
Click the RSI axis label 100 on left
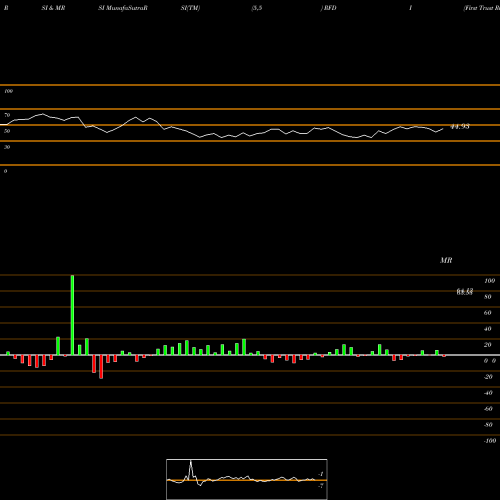pyautogui.click(x=8, y=91)
